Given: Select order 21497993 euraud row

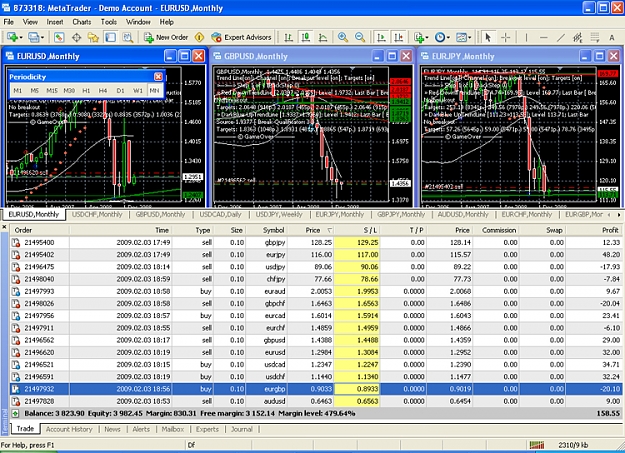Looking at the screenshot, I should pos(317,291).
